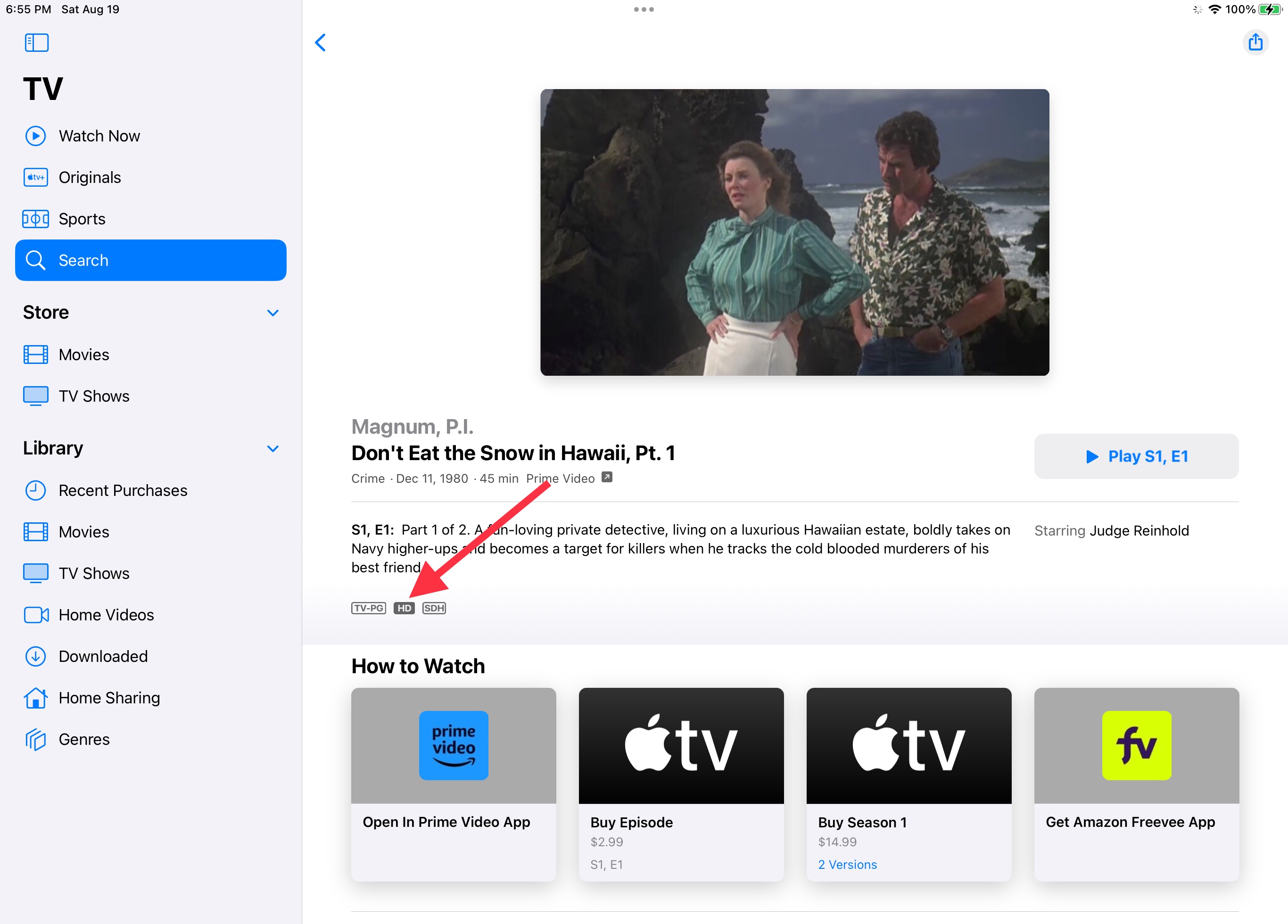Screen dimensions: 1288x924
Task: Open the Share sheet
Action: click(x=1256, y=42)
